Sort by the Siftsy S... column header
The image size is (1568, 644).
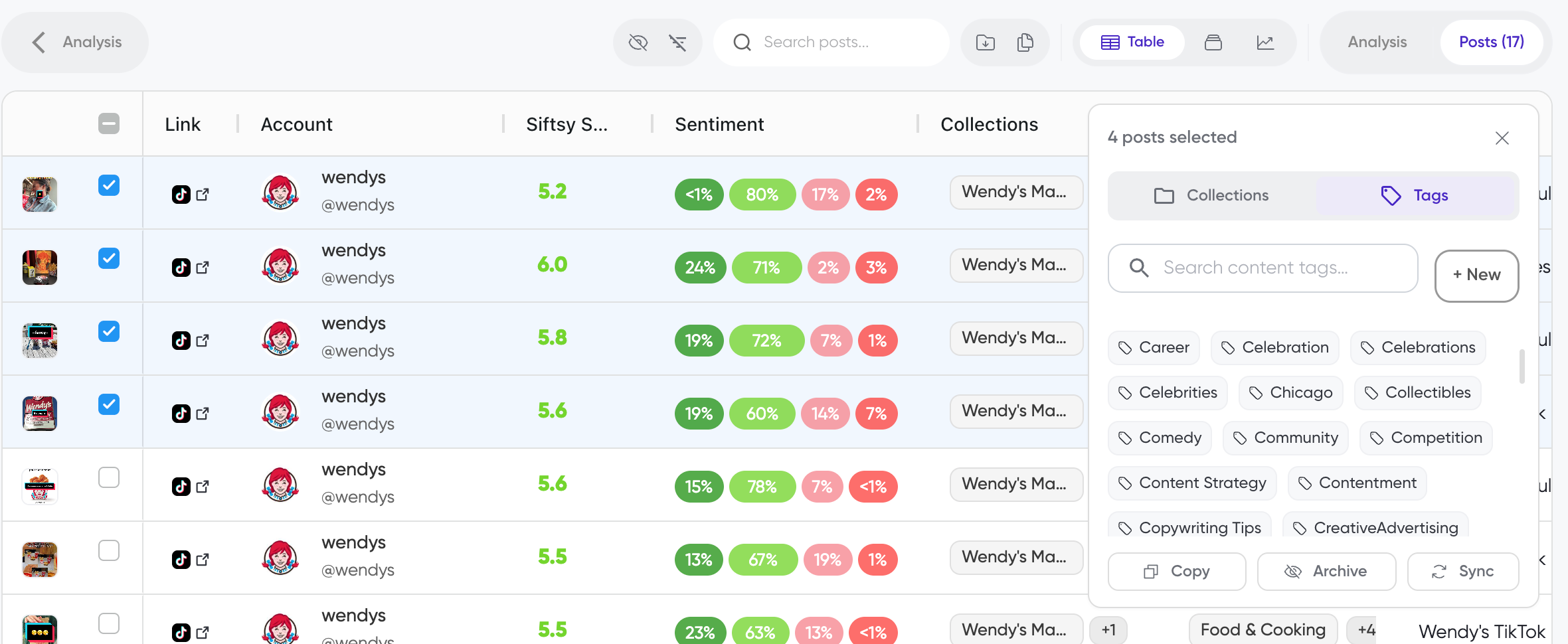pyautogui.click(x=566, y=124)
